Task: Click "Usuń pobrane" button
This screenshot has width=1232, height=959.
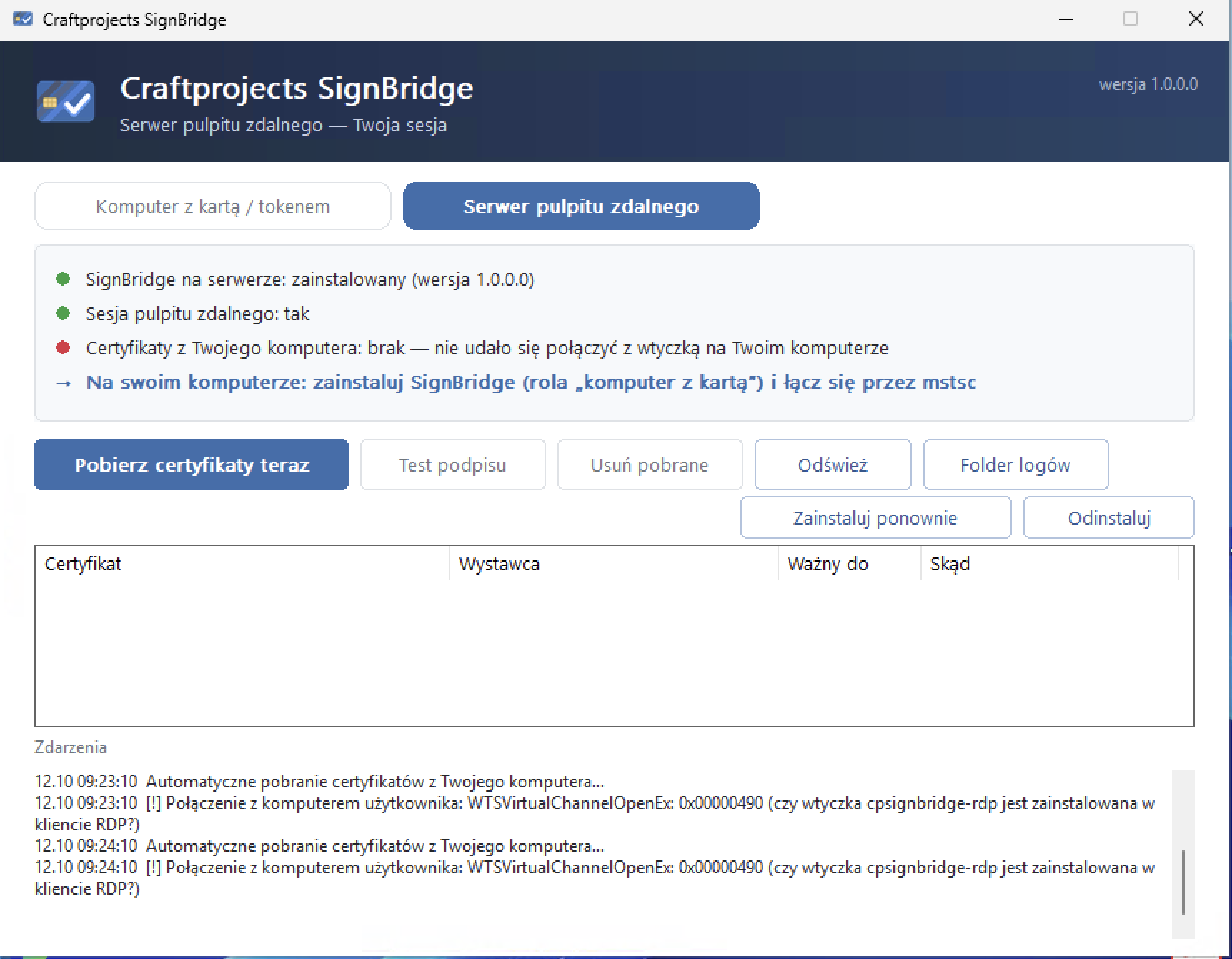Action: [650, 465]
